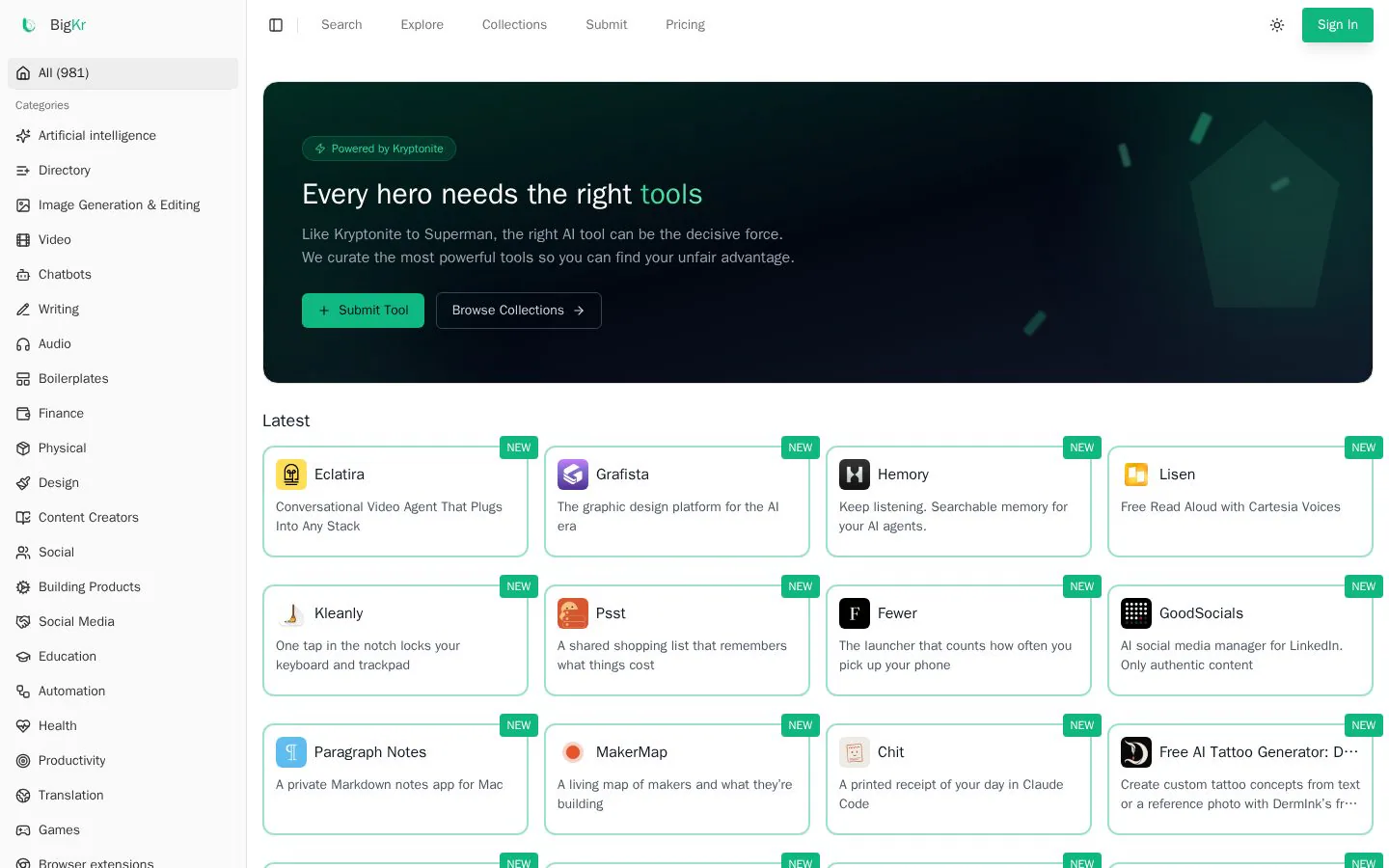Open the Chit app icon
The width and height of the screenshot is (1389, 868).
click(855, 752)
